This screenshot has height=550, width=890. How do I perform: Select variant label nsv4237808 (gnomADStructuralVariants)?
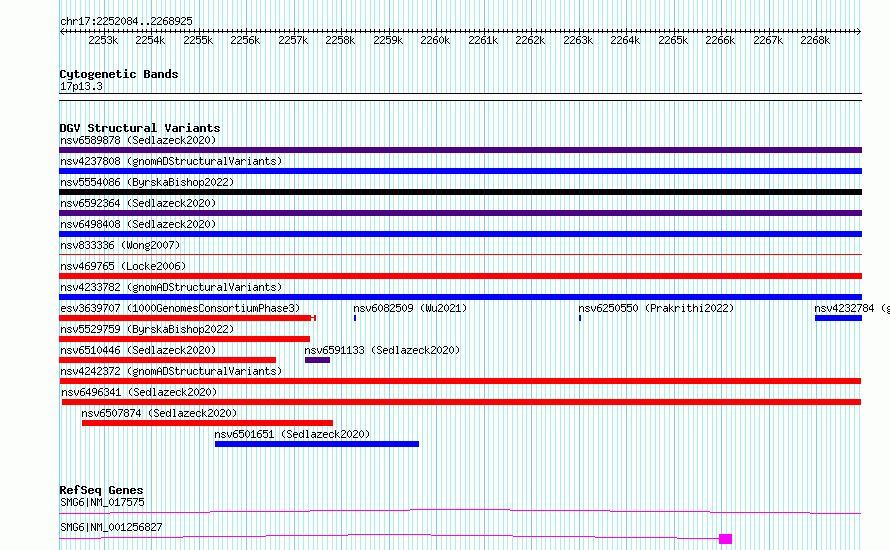tap(171, 161)
